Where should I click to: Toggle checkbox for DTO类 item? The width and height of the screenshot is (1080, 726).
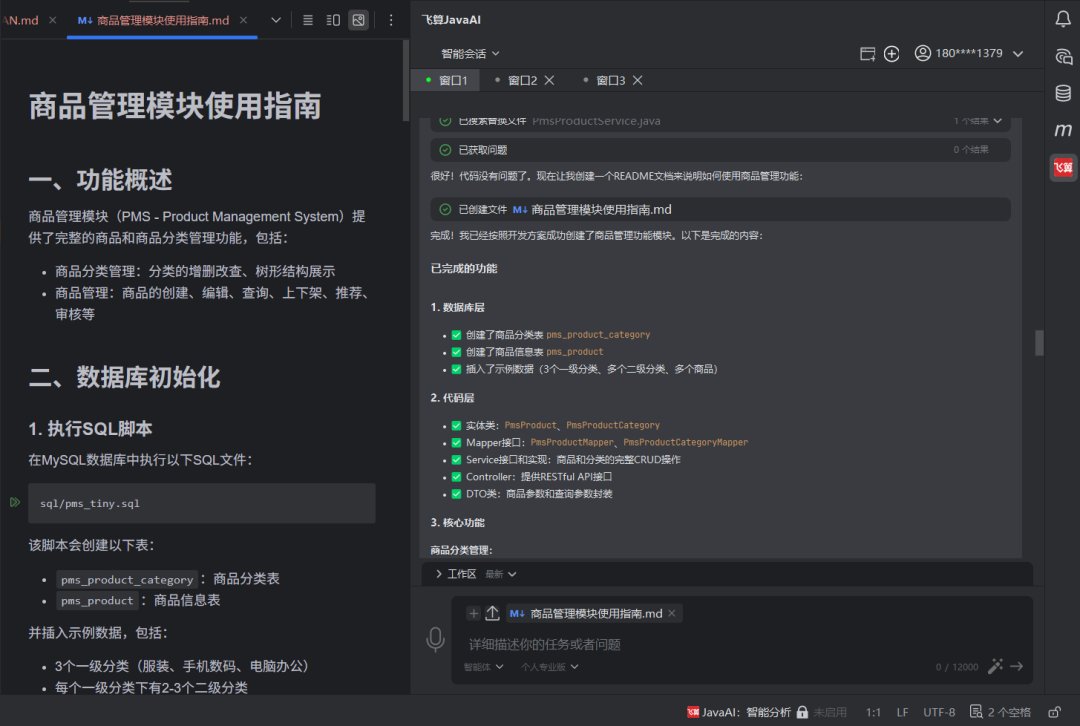[x=456, y=494]
